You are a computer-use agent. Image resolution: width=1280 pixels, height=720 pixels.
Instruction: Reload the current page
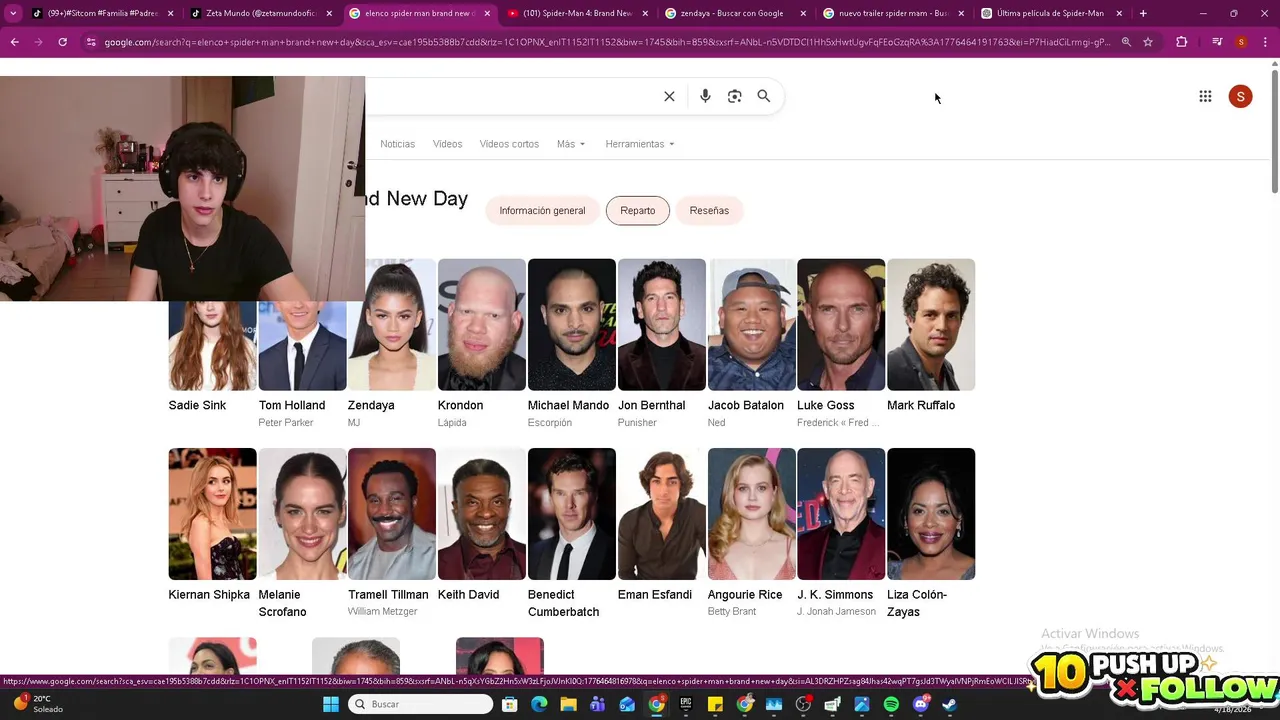pyautogui.click(x=62, y=42)
